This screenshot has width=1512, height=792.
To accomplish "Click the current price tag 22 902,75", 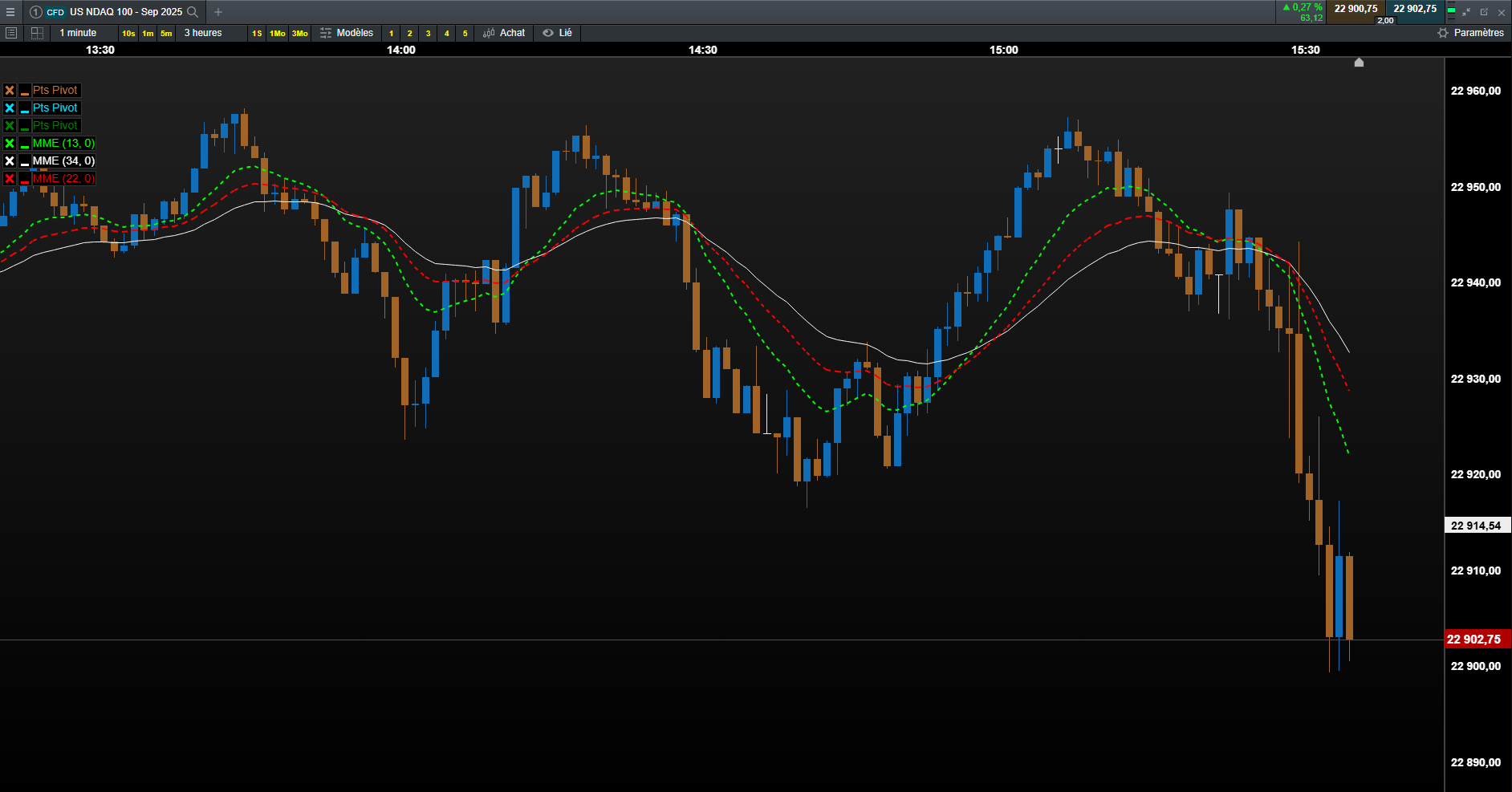I will coord(1477,640).
